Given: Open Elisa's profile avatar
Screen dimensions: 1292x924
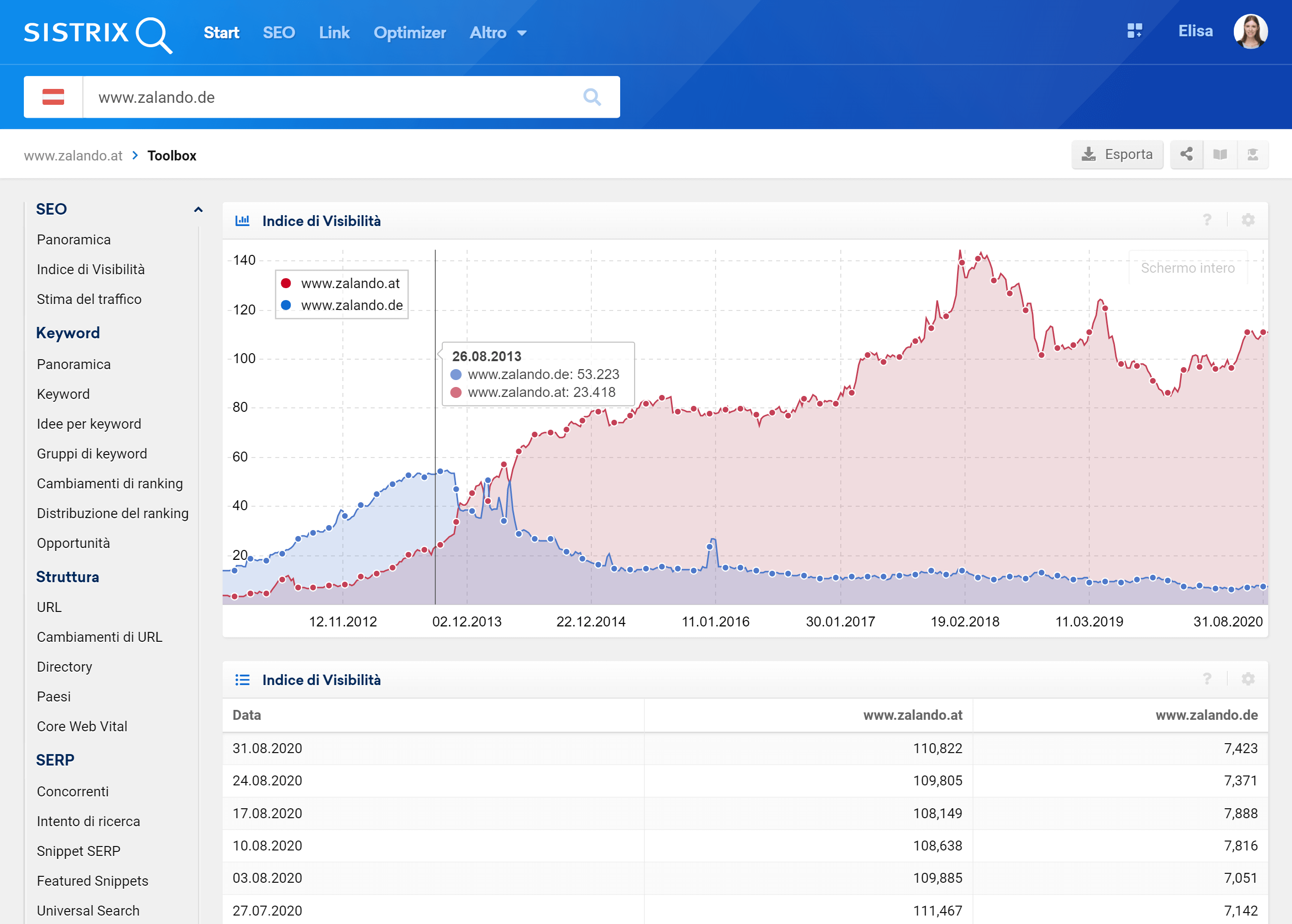Looking at the screenshot, I should pyautogui.click(x=1250, y=31).
